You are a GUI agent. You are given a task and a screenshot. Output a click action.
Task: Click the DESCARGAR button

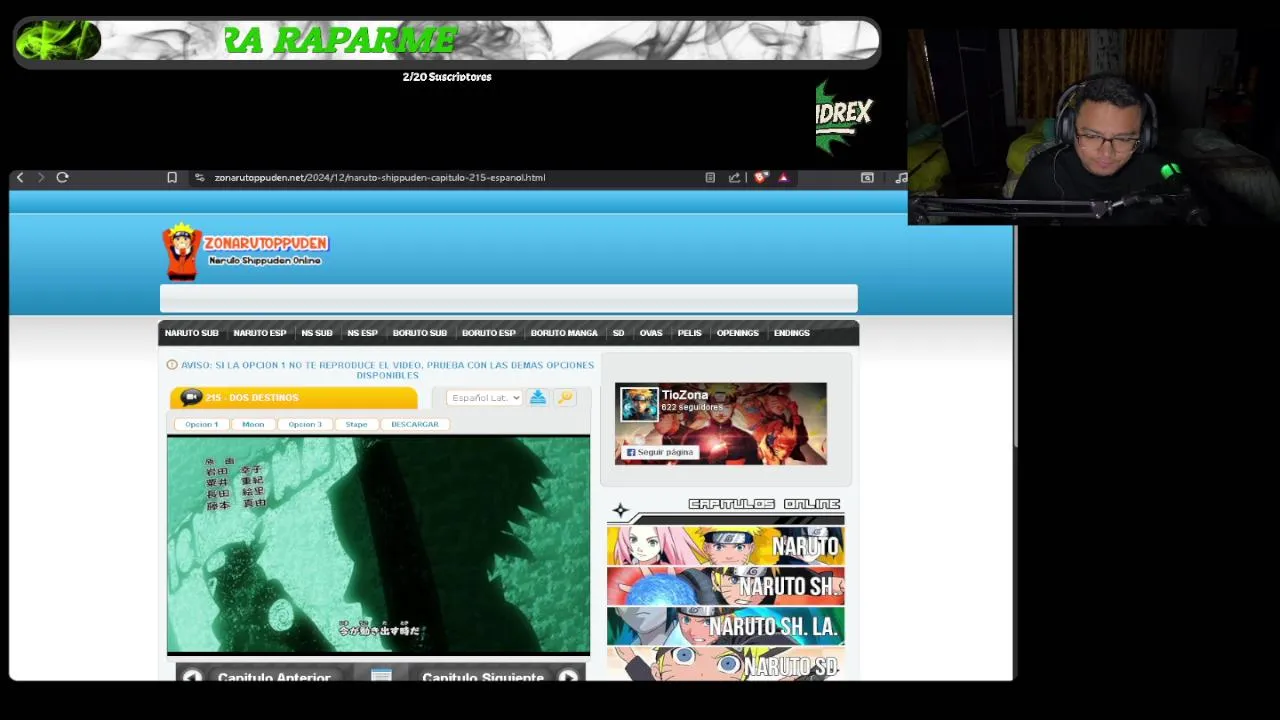415,424
